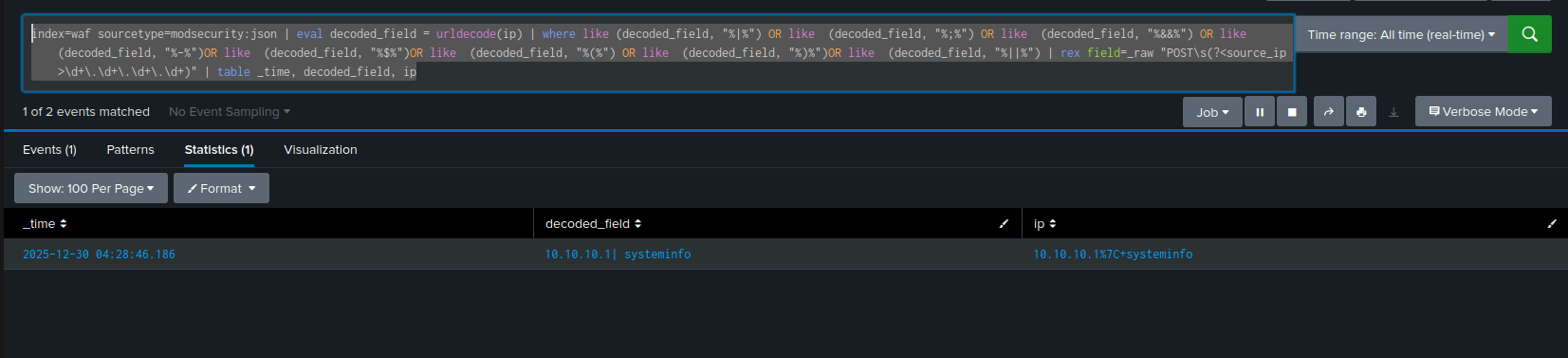Pause the running search job

point(1260,112)
